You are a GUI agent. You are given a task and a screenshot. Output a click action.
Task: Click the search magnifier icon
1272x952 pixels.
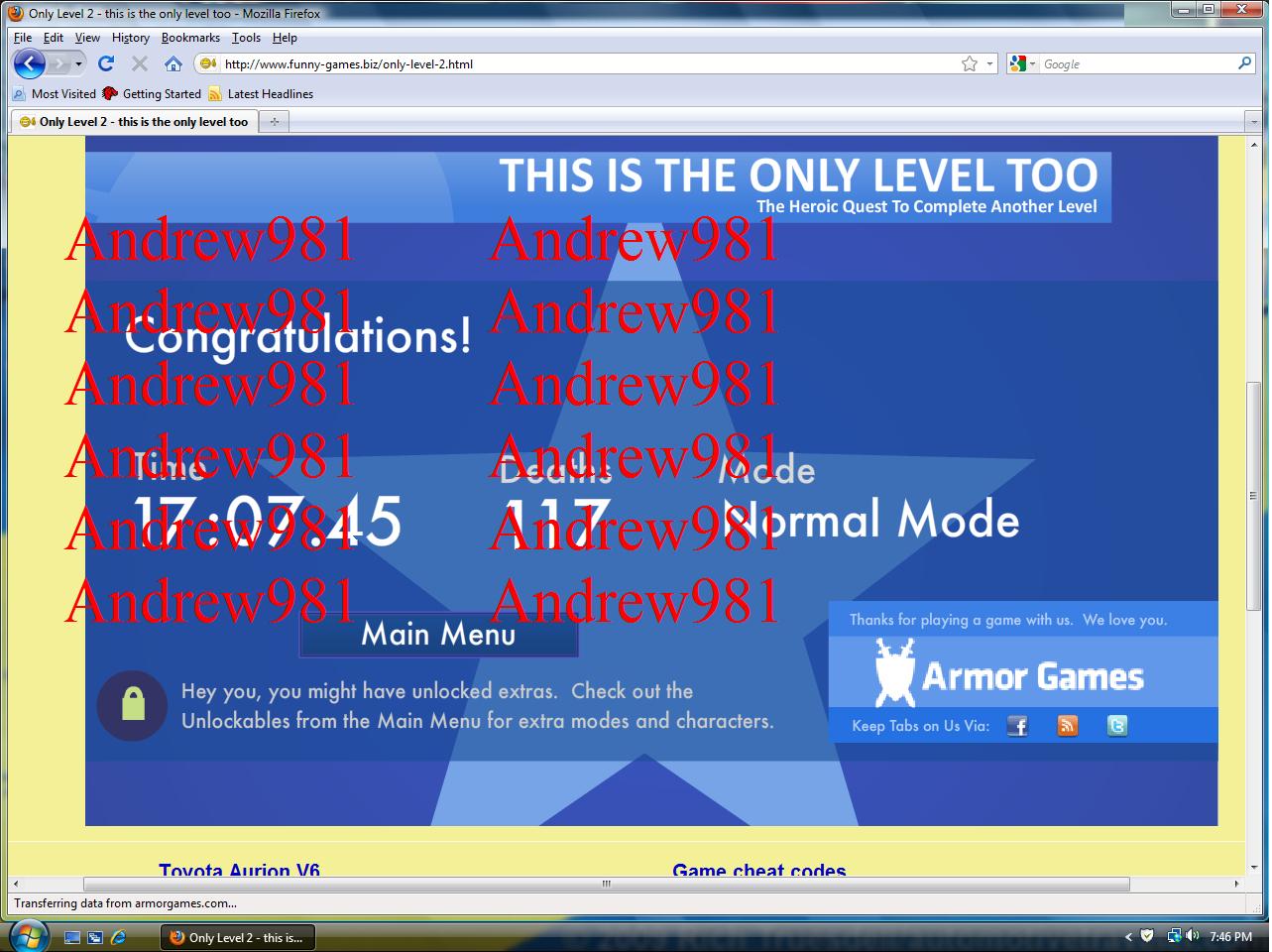(1245, 63)
